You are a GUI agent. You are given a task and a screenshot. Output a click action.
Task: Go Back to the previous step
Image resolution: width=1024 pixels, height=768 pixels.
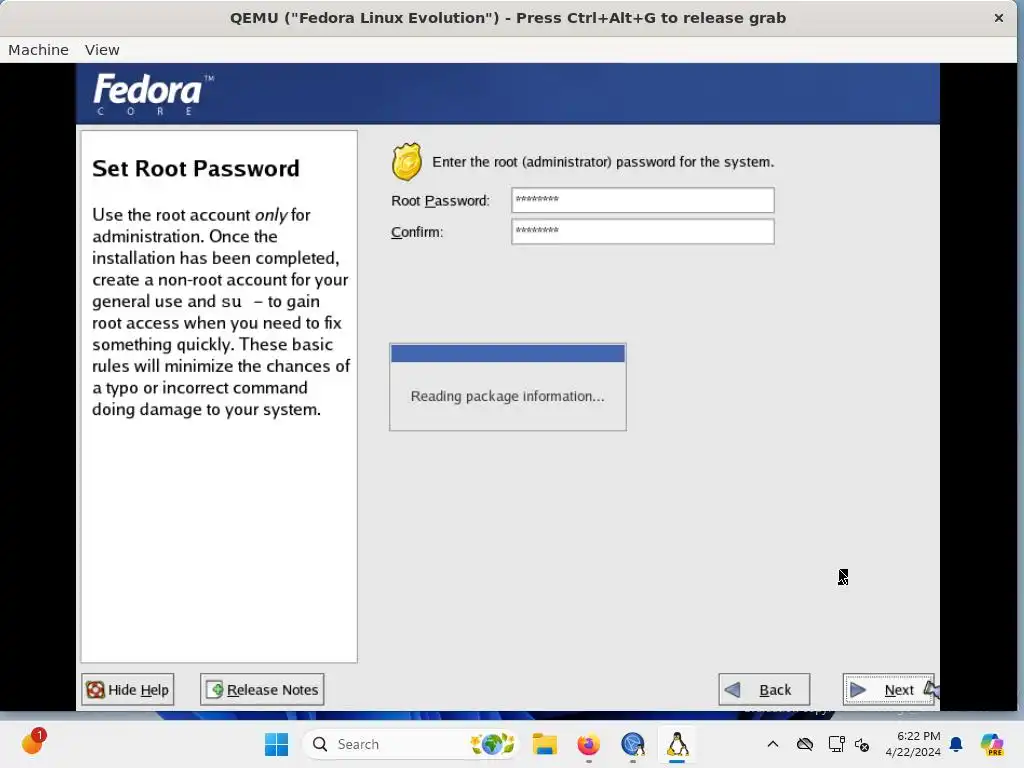tap(764, 690)
